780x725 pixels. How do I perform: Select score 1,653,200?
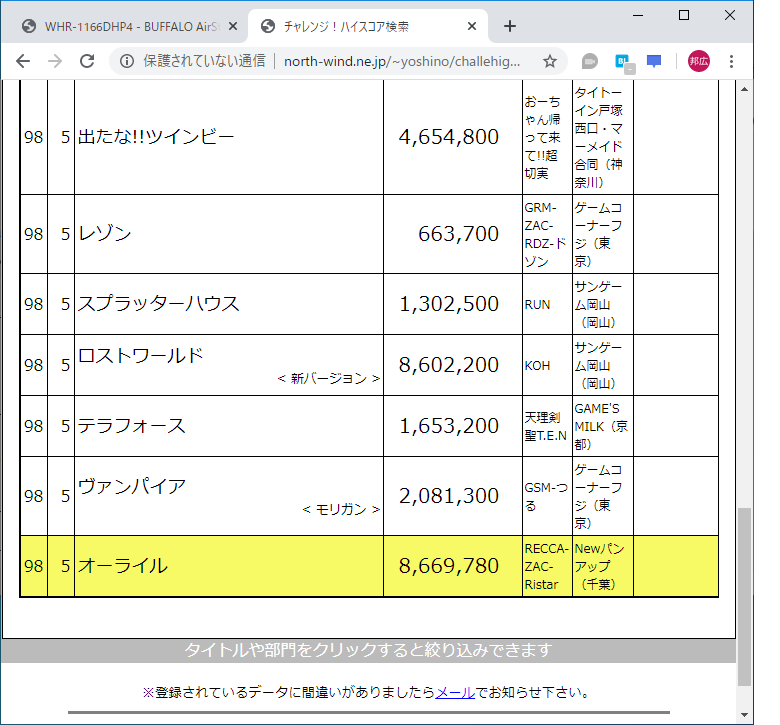[x=449, y=426]
